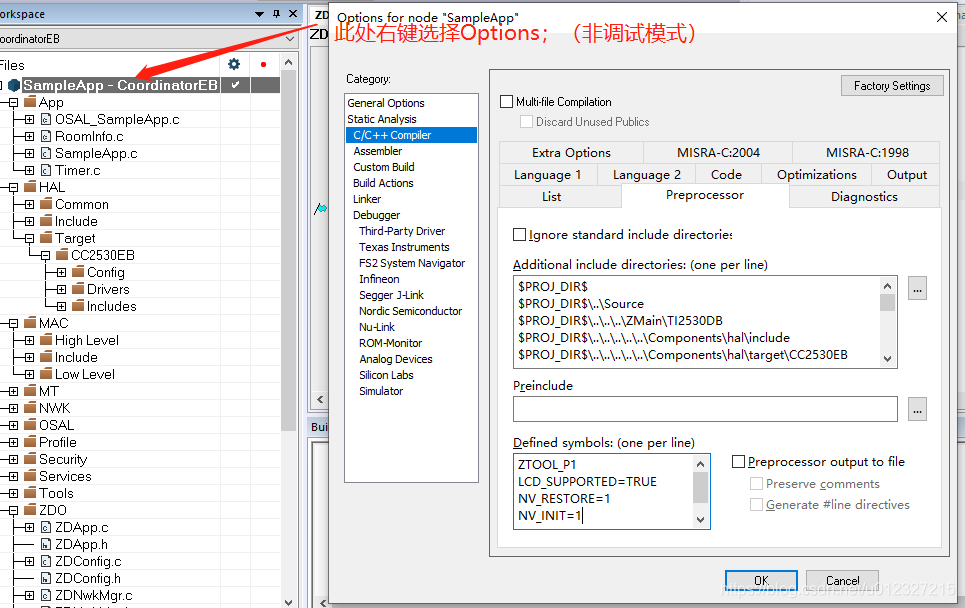Open the Output tab

point(907,175)
